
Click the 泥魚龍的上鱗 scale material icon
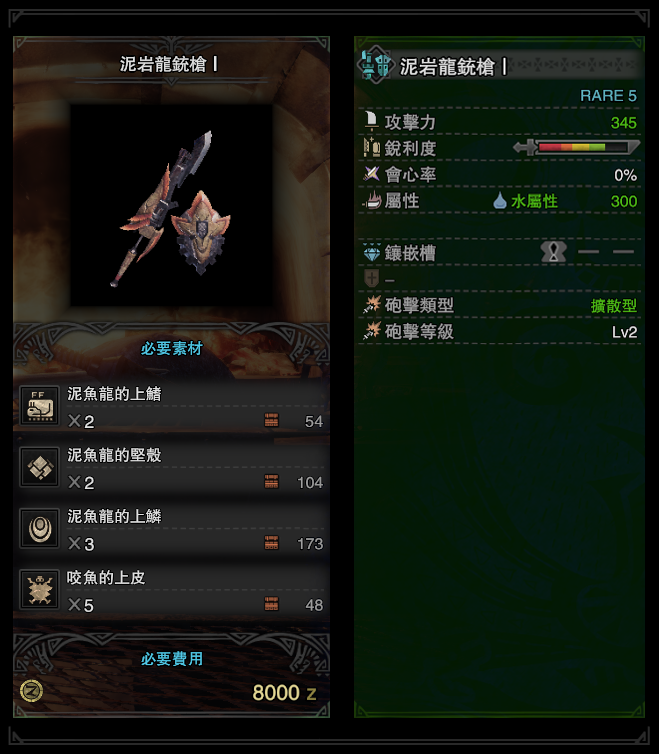coord(40,528)
